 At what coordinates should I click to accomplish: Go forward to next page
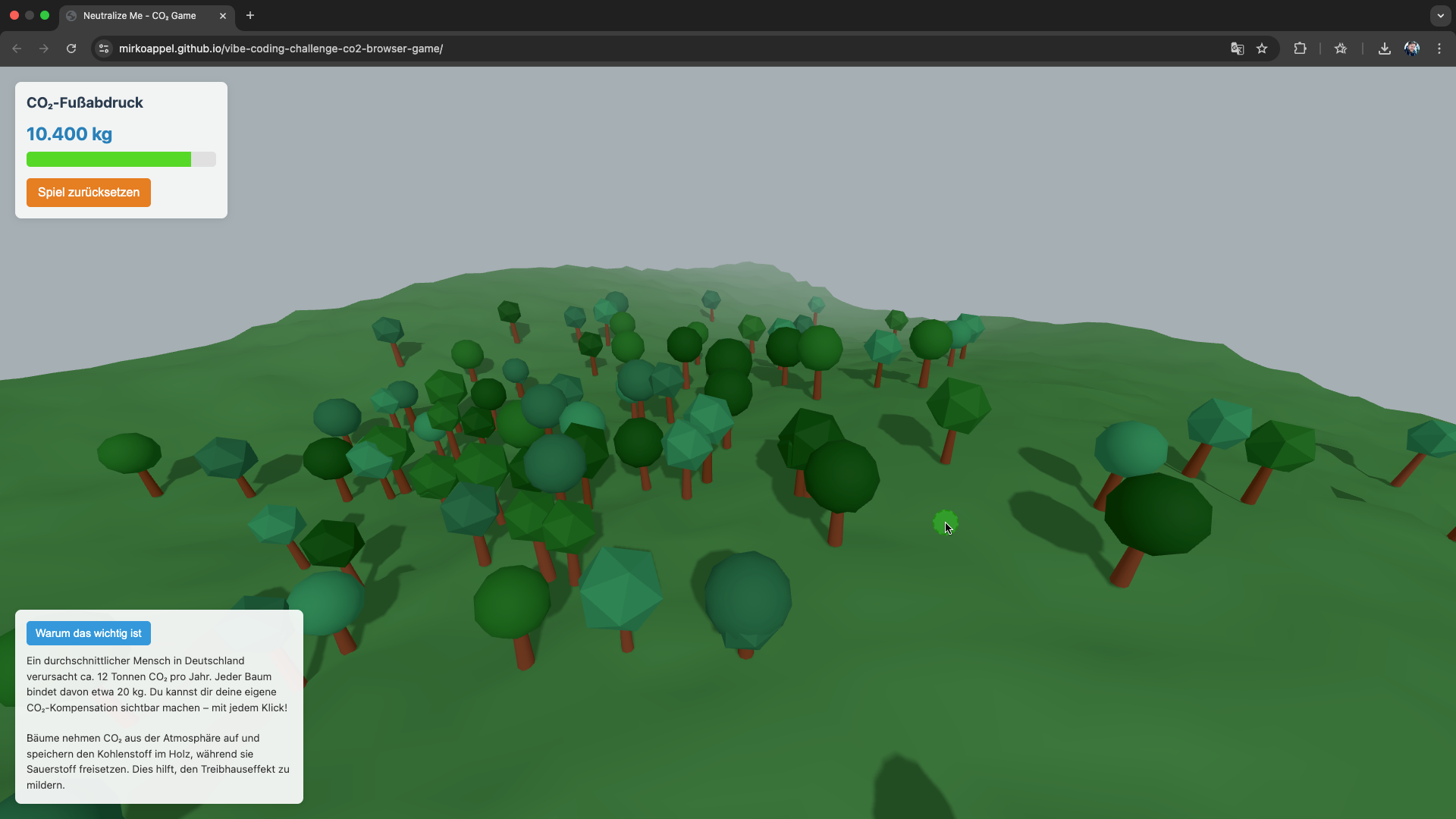coord(44,49)
